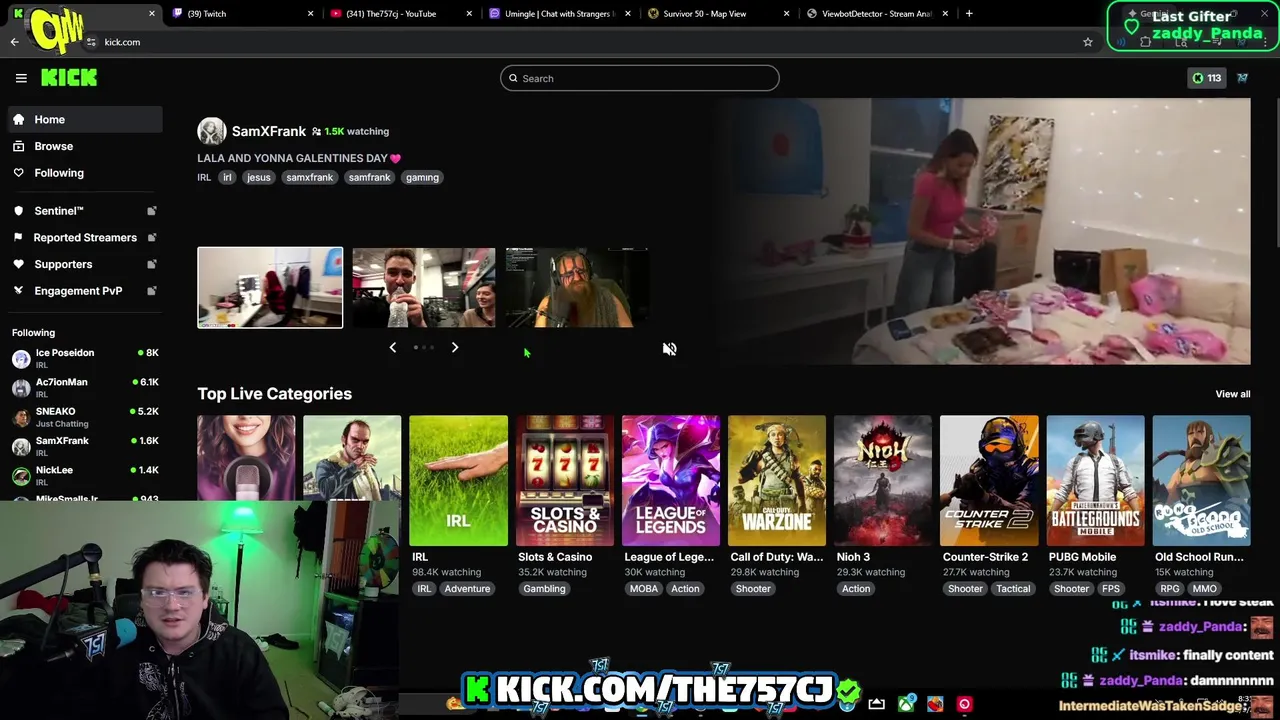Go to Home in the sidebar
1280x720 pixels.
[84, 119]
